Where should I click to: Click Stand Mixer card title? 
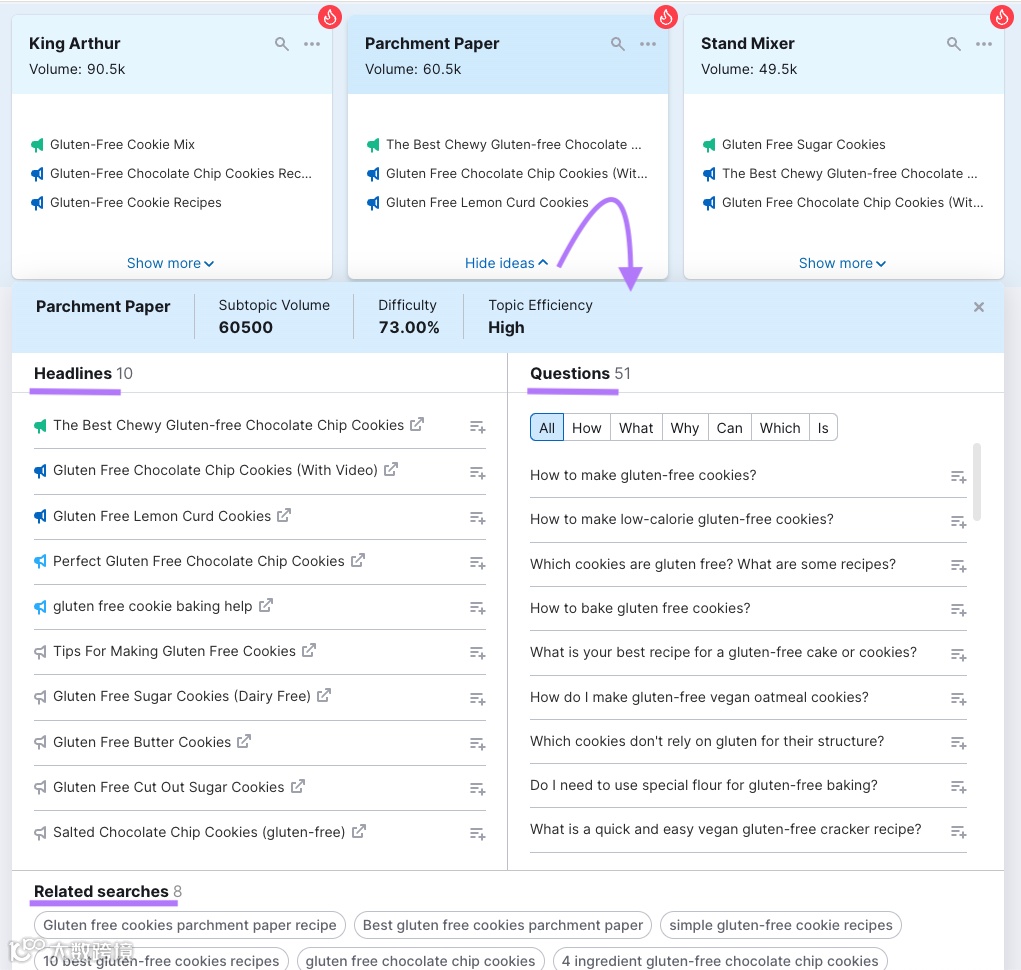[x=748, y=44]
